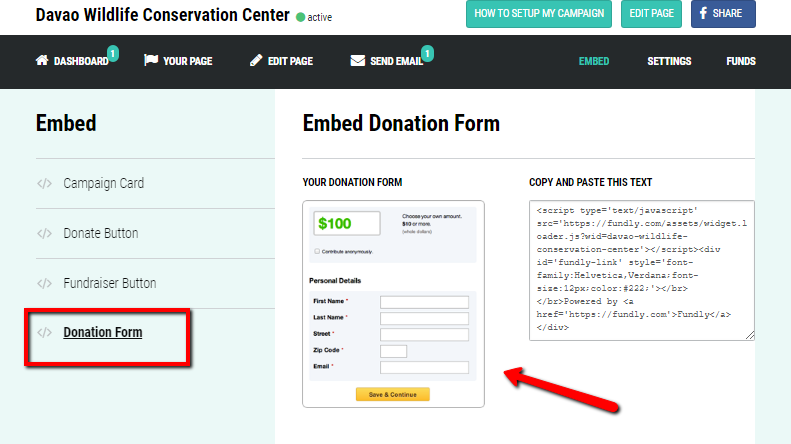Screen dimensions: 791x444
Task: Click the pencil icon for Edit Page
Action: coord(256,61)
